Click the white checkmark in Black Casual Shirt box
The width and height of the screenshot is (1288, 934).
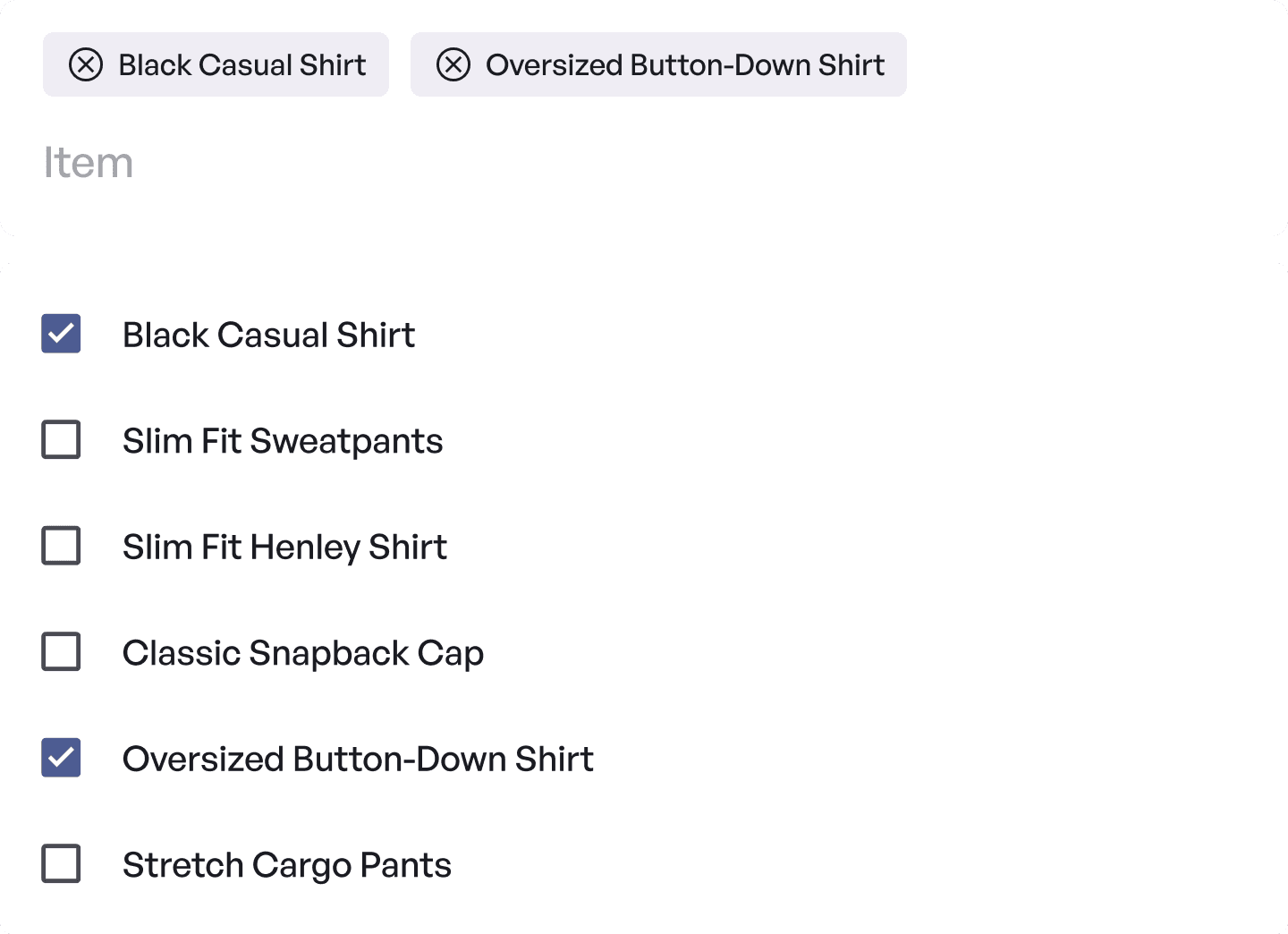tap(61, 334)
